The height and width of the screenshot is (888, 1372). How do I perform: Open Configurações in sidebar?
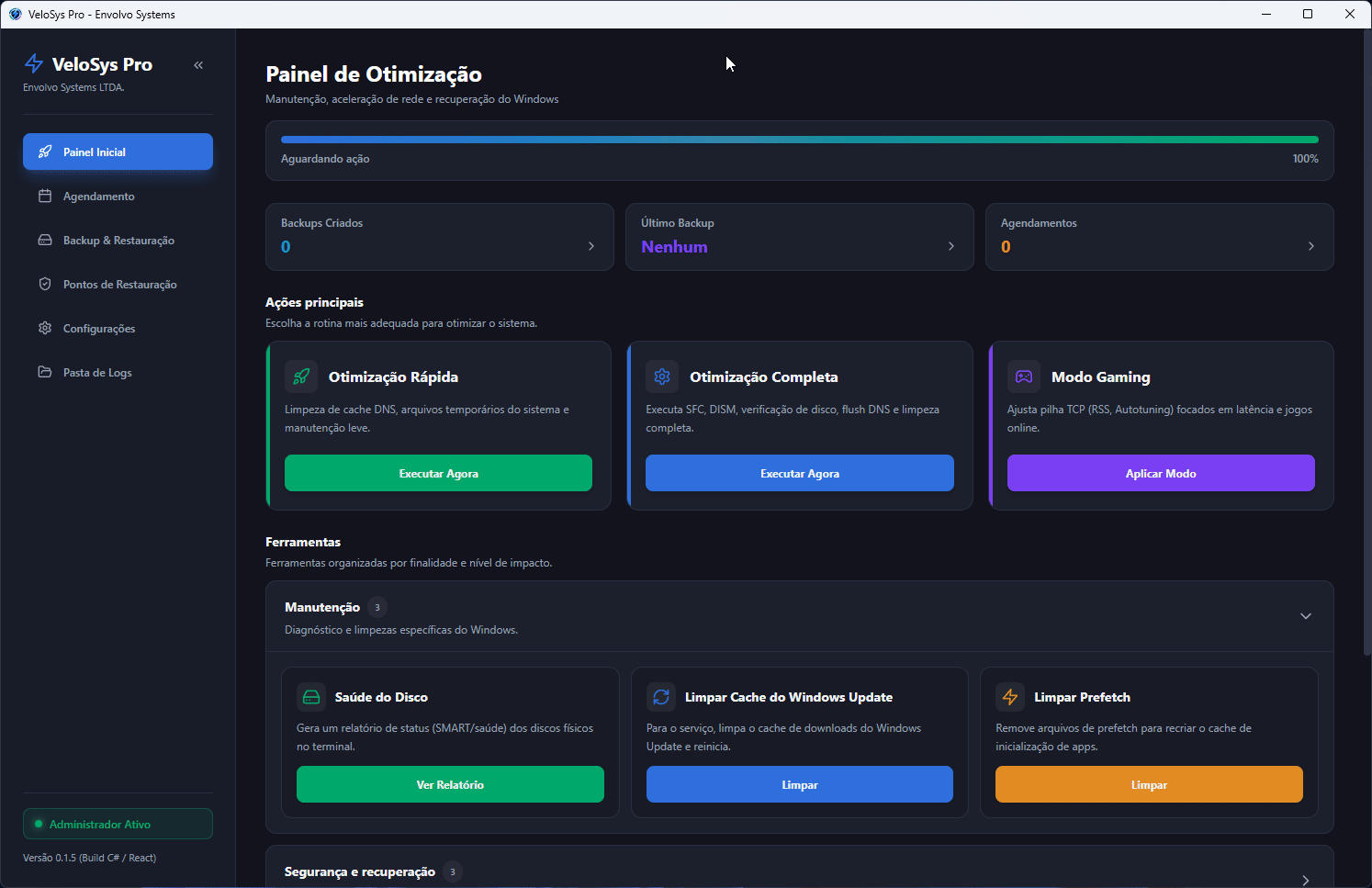118,328
